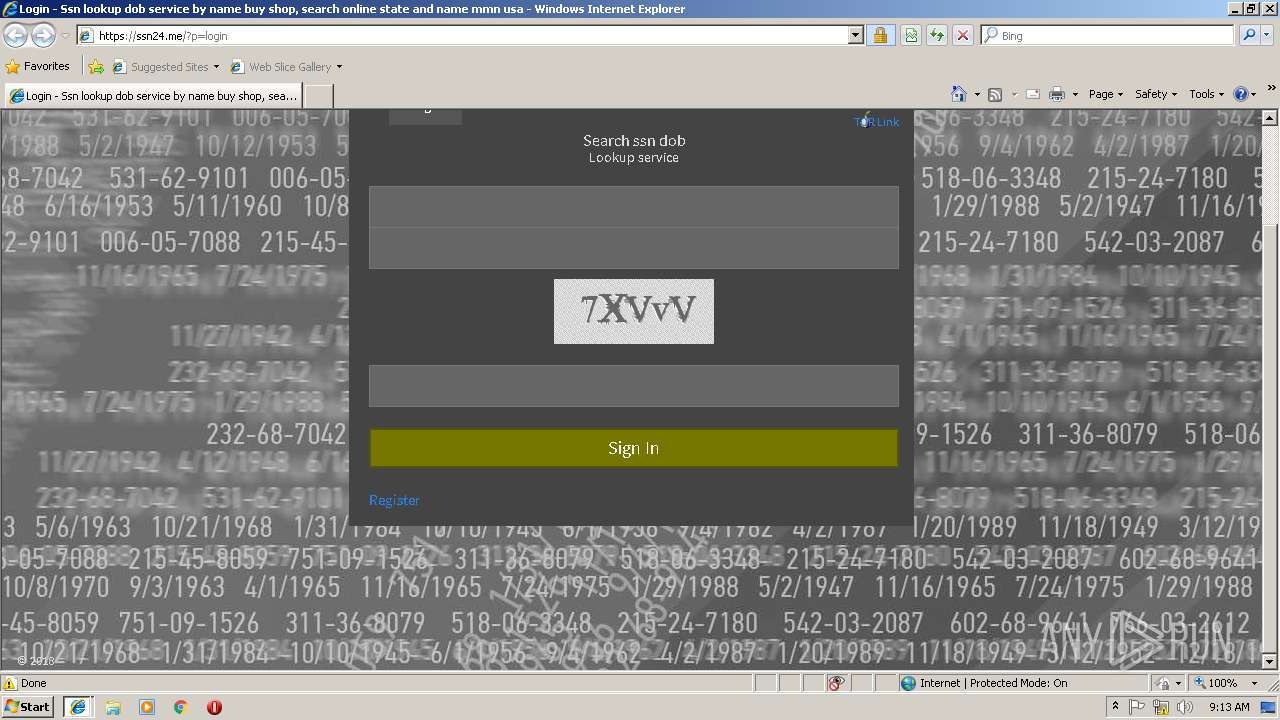Open search provider dropdown arrow
The height and width of the screenshot is (720, 1280).
coord(1268,36)
